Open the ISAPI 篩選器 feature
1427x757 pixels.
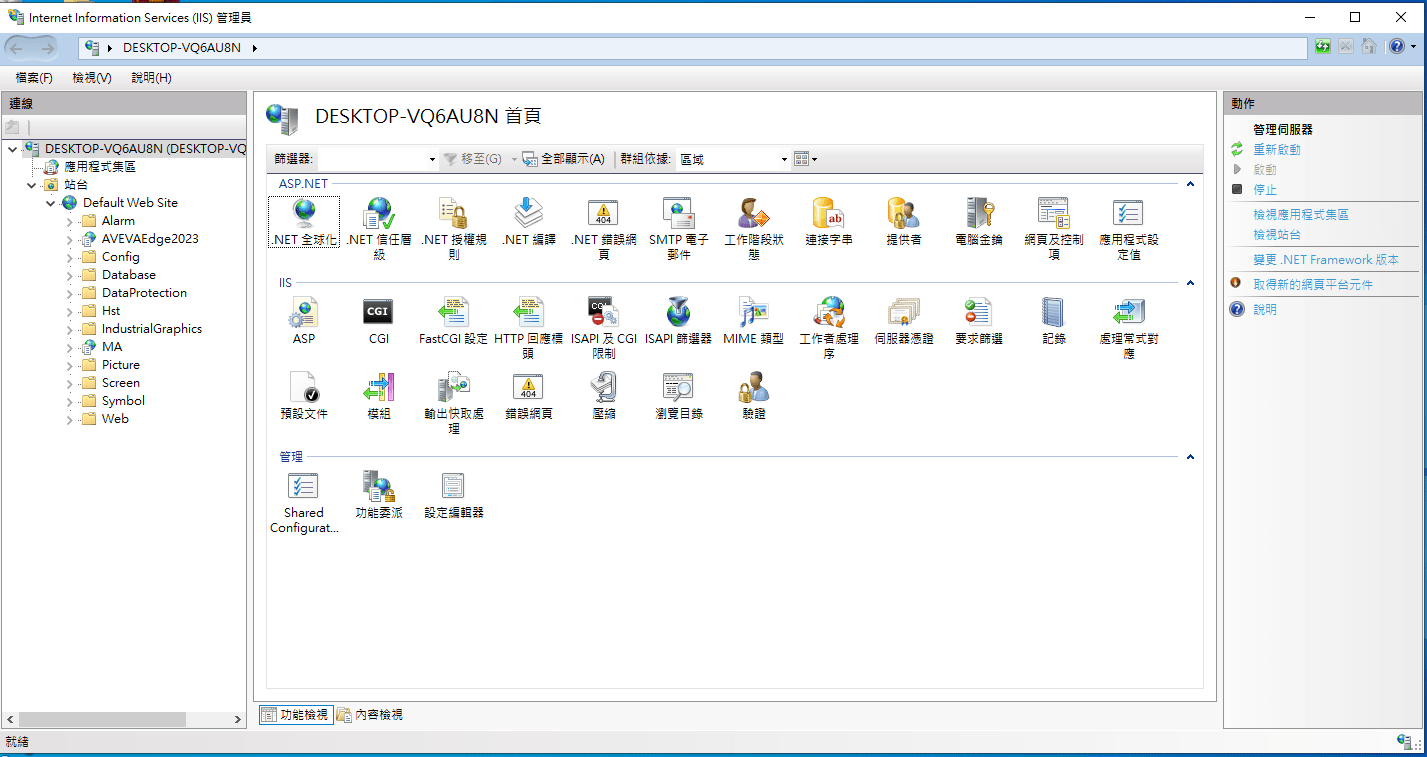(x=679, y=321)
